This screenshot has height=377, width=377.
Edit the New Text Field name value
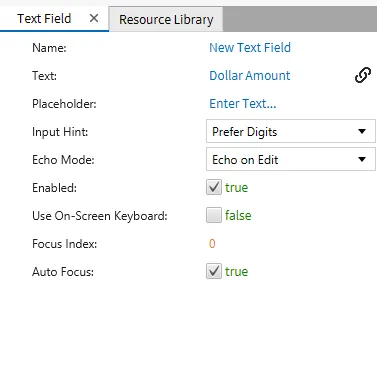(x=250, y=48)
